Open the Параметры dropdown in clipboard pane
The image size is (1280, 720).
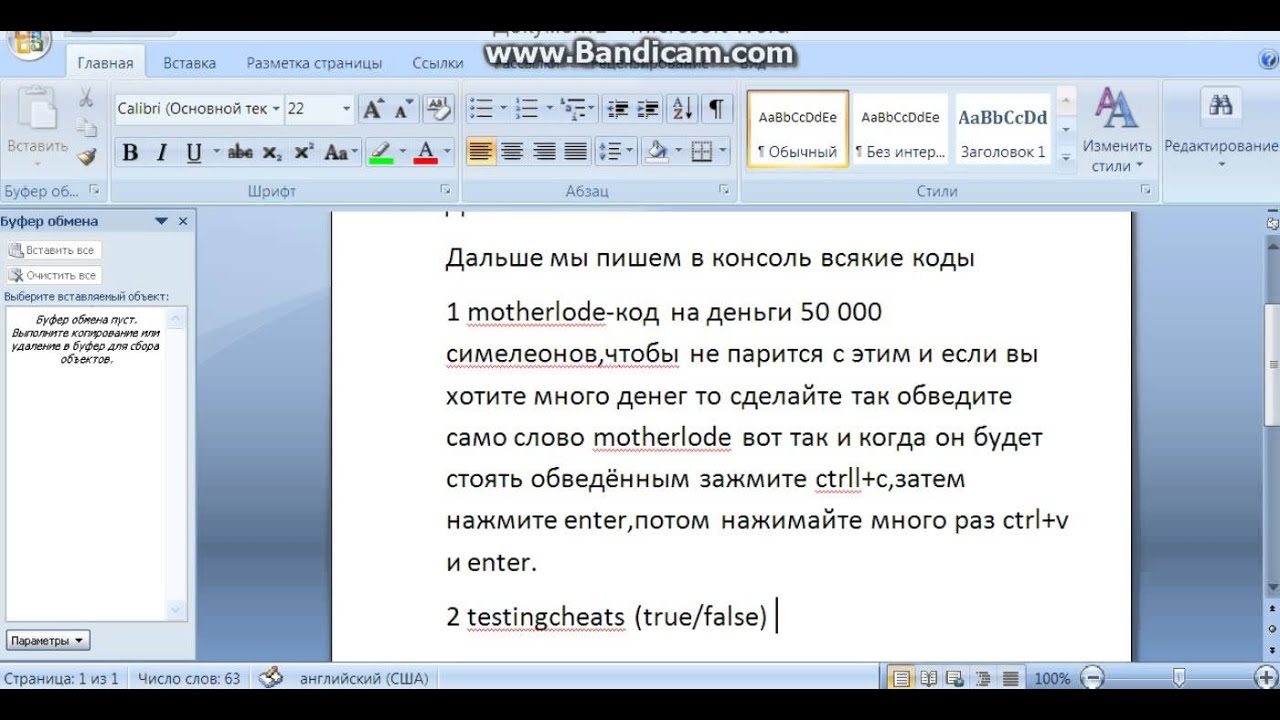49,641
